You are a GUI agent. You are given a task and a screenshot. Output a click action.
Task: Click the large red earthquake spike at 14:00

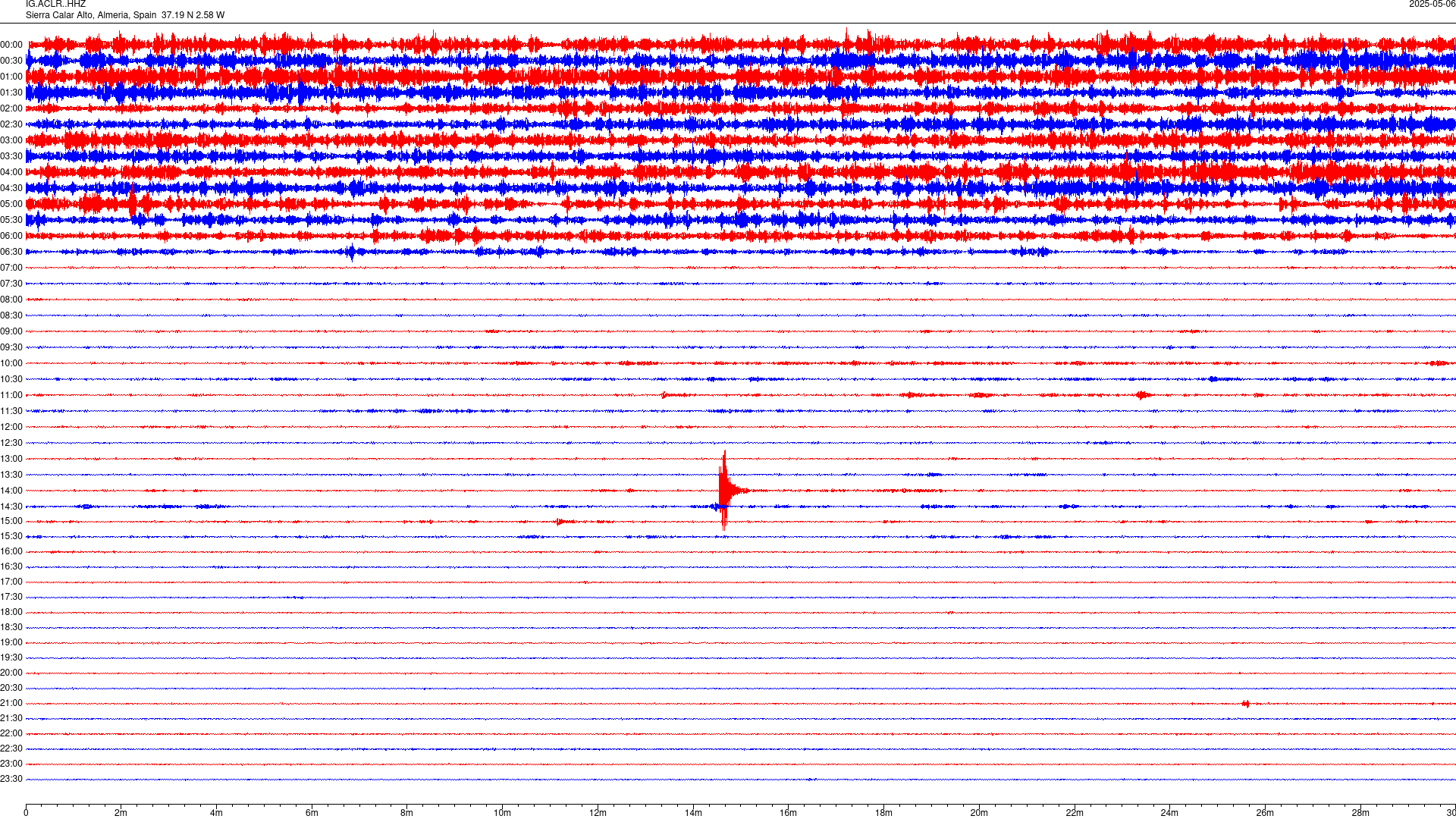tap(726, 491)
